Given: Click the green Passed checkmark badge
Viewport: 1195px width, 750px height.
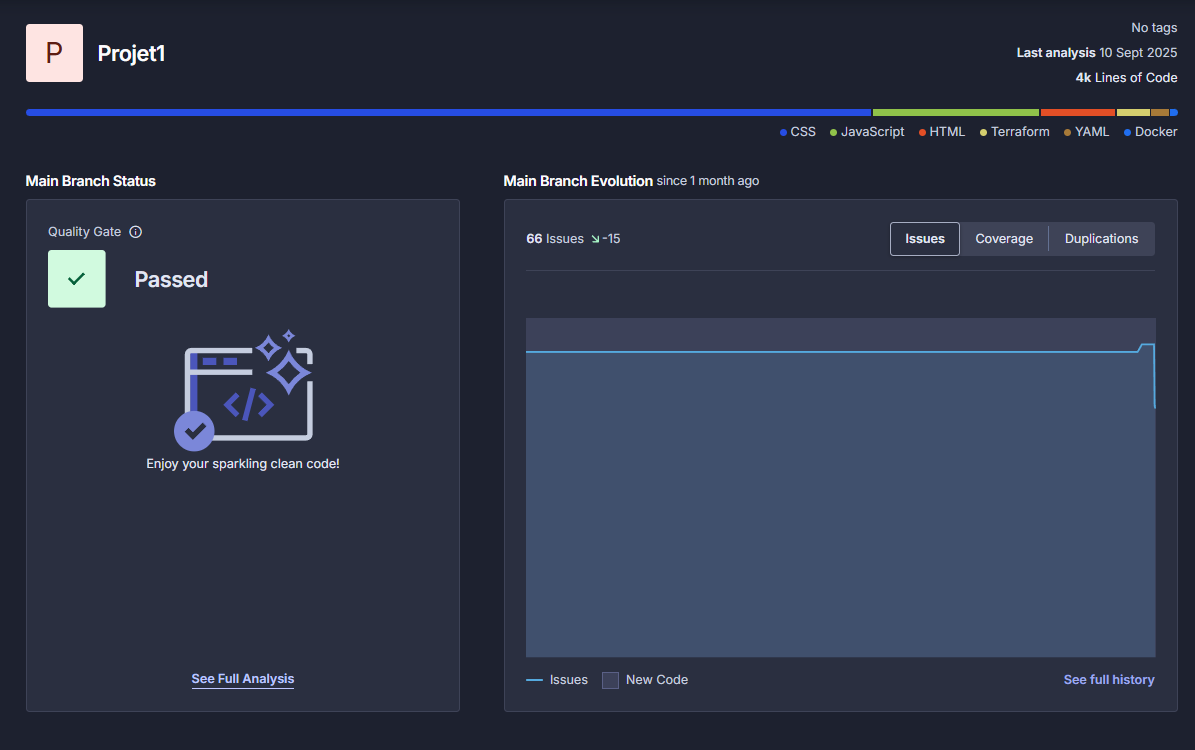Looking at the screenshot, I should tap(77, 279).
